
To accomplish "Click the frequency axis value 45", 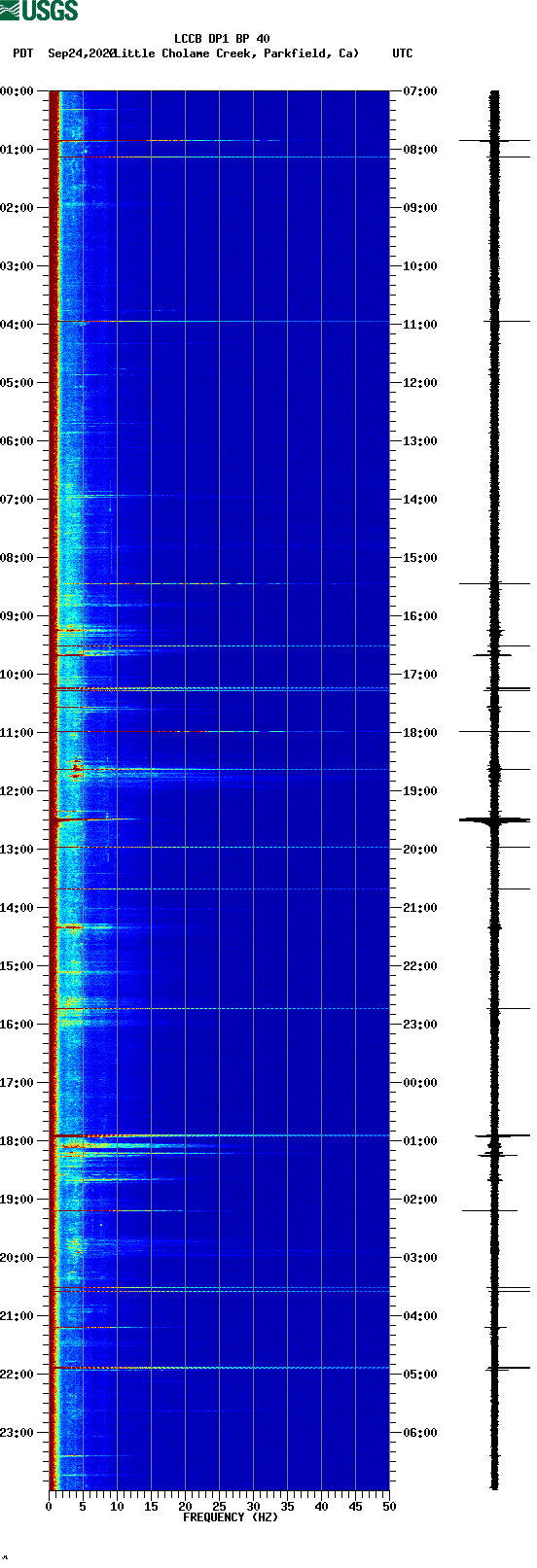I will 355,1507.
